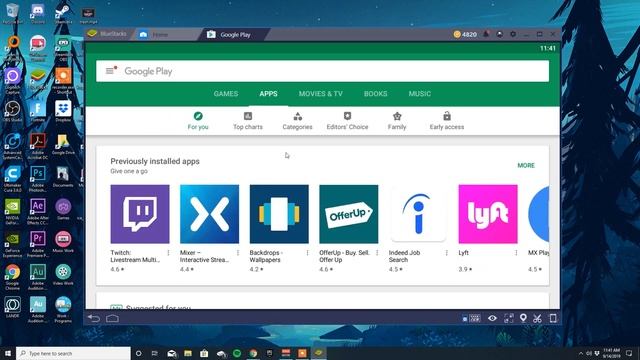Open Spotify from the taskbar
Image resolution: width=640 pixels, height=360 pixels.
237,353
